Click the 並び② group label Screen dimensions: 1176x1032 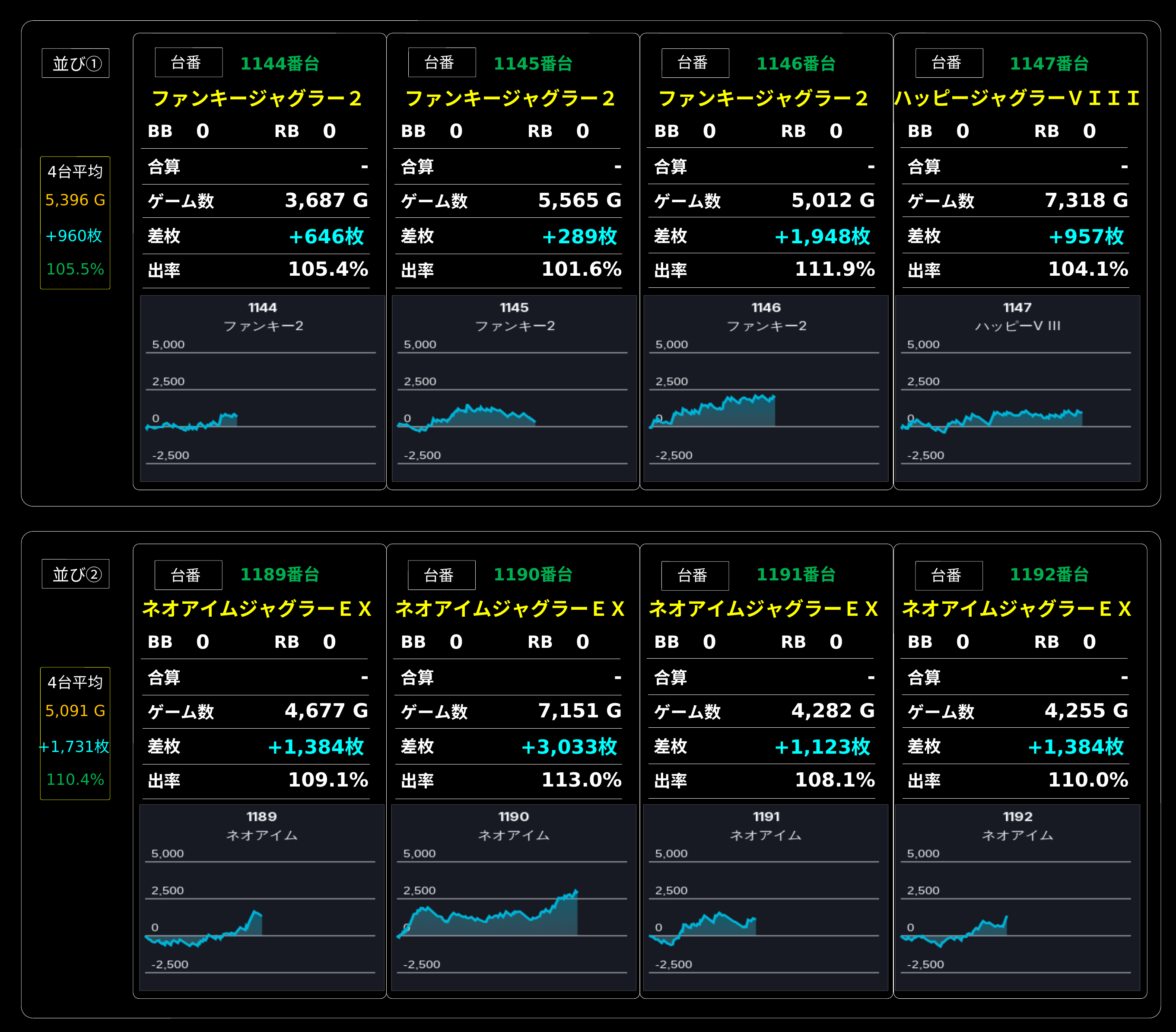pyautogui.click(x=75, y=574)
